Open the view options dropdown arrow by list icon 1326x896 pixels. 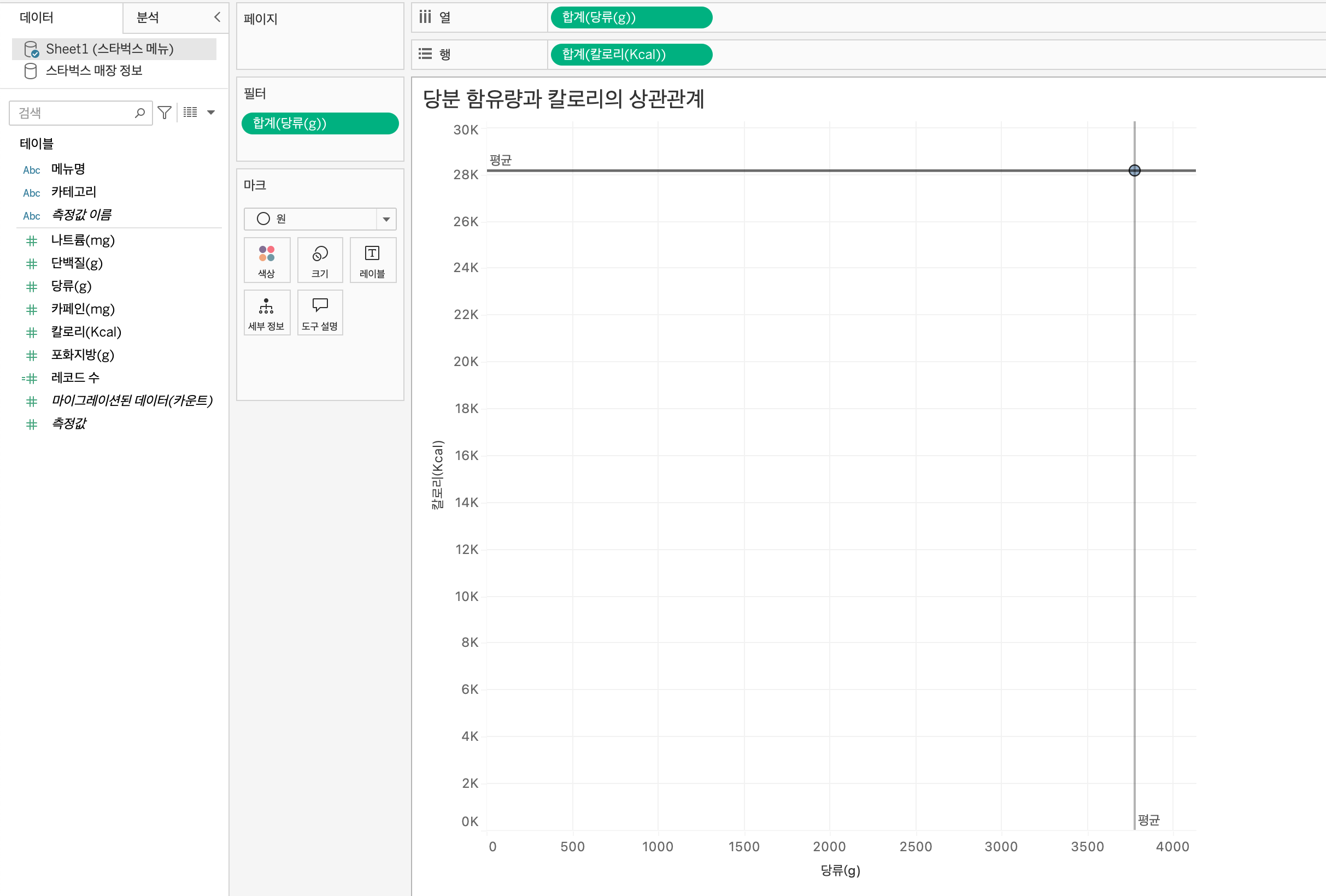coord(211,113)
